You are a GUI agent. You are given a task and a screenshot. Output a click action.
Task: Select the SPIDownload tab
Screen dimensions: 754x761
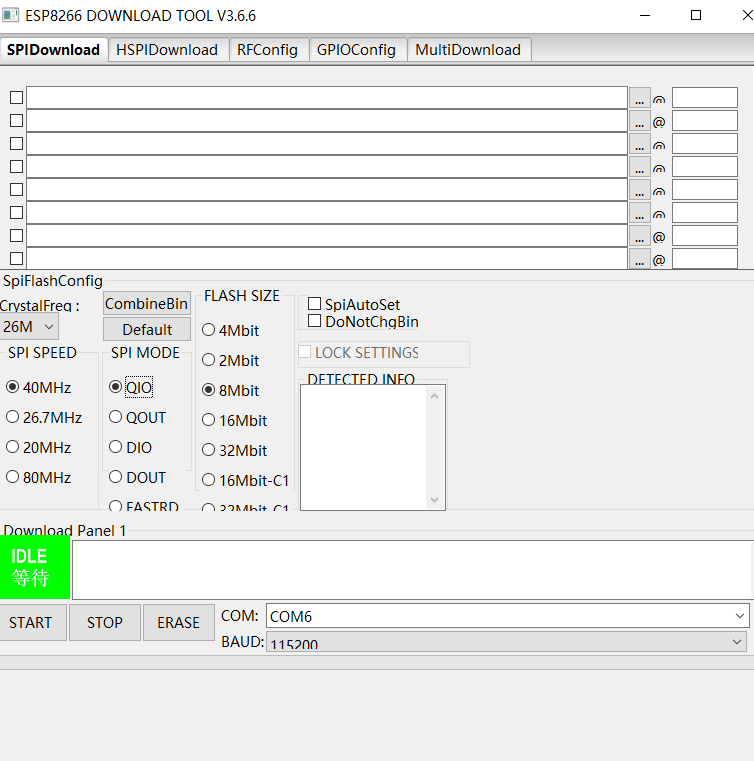coord(53,50)
